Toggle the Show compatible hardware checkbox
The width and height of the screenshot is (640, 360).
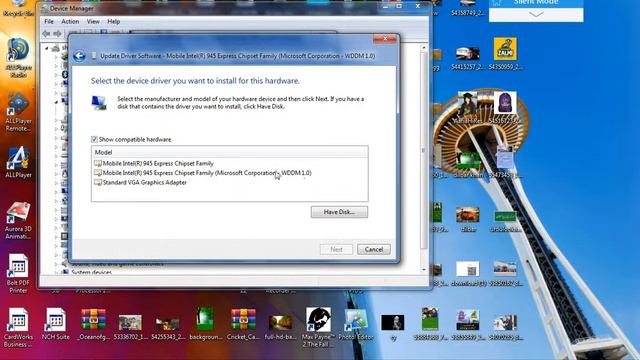(x=94, y=139)
